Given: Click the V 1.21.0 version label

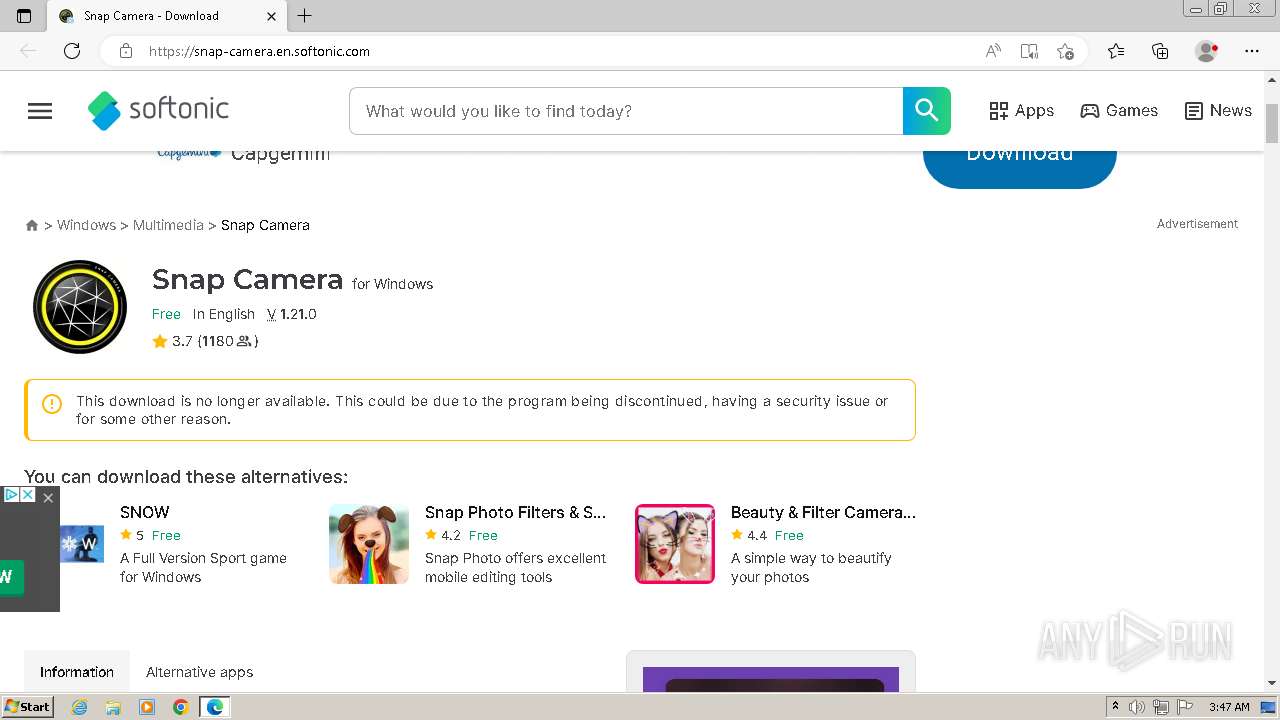Looking at the screenshot, I should (x=292, y=314).
